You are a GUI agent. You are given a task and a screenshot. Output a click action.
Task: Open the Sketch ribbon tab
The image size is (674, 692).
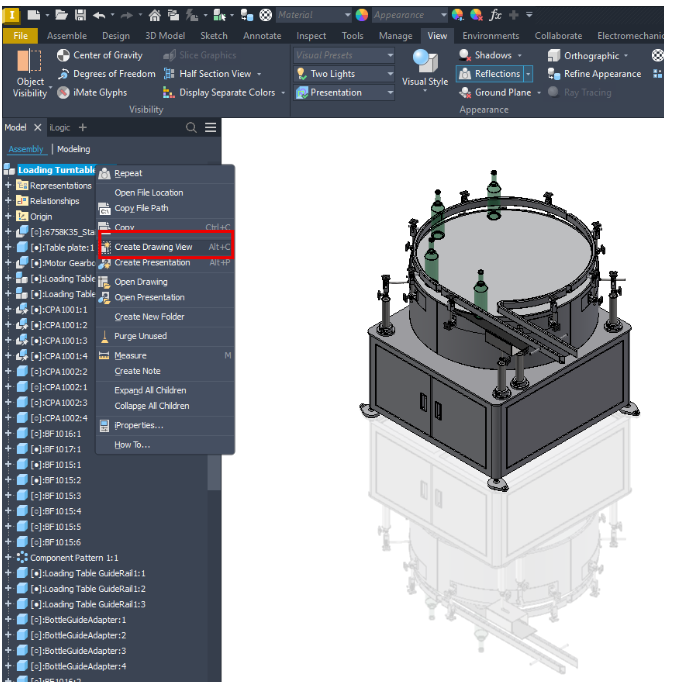(214, 36)
